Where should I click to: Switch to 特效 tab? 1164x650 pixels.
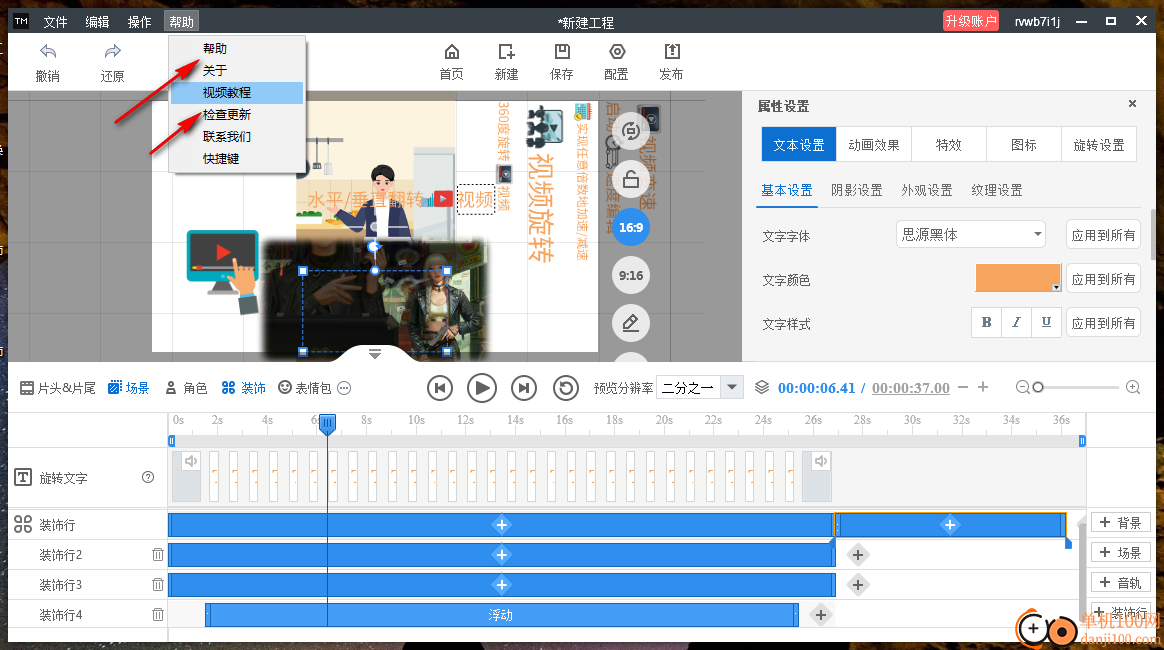pos(949,145)
